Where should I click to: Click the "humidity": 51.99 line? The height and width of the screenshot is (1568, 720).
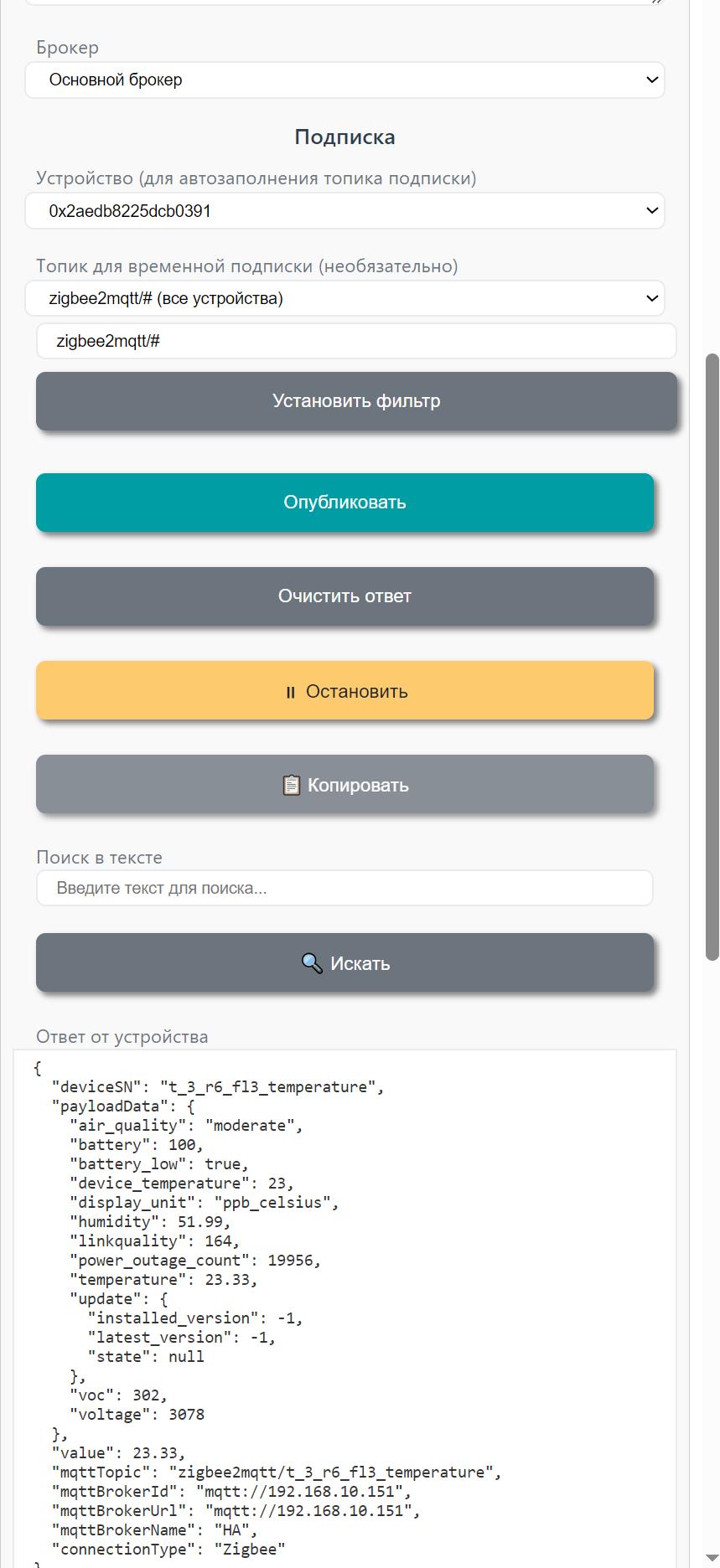(150, 1222)
